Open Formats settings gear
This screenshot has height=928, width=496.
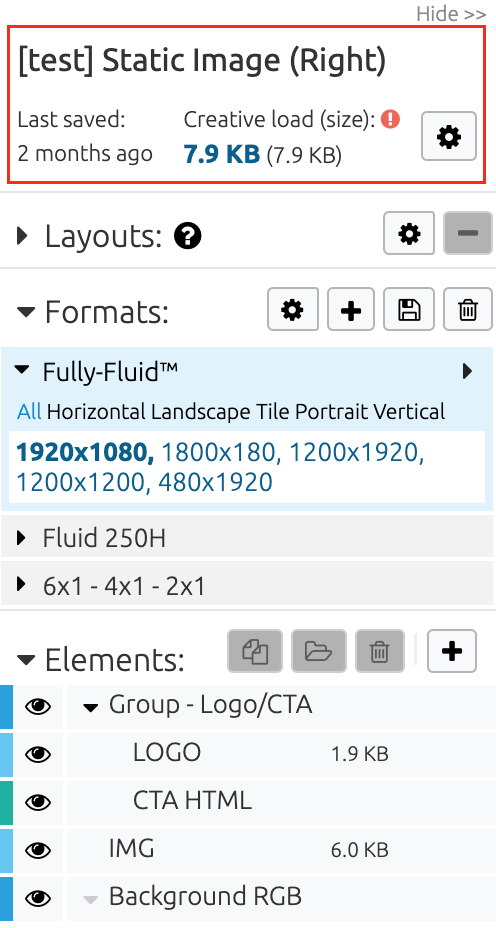point(293,309)
